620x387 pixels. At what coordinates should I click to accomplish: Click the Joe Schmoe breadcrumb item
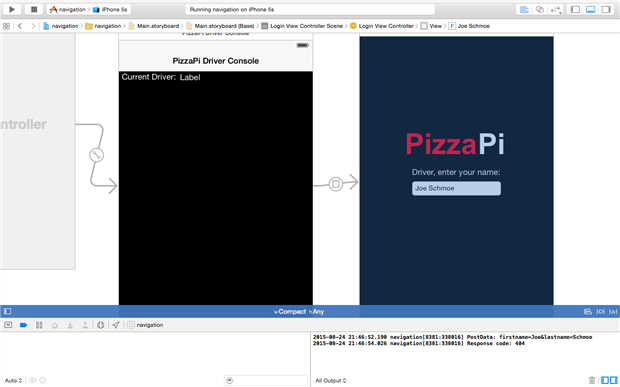pyautogui.click(x=469, y=26)
